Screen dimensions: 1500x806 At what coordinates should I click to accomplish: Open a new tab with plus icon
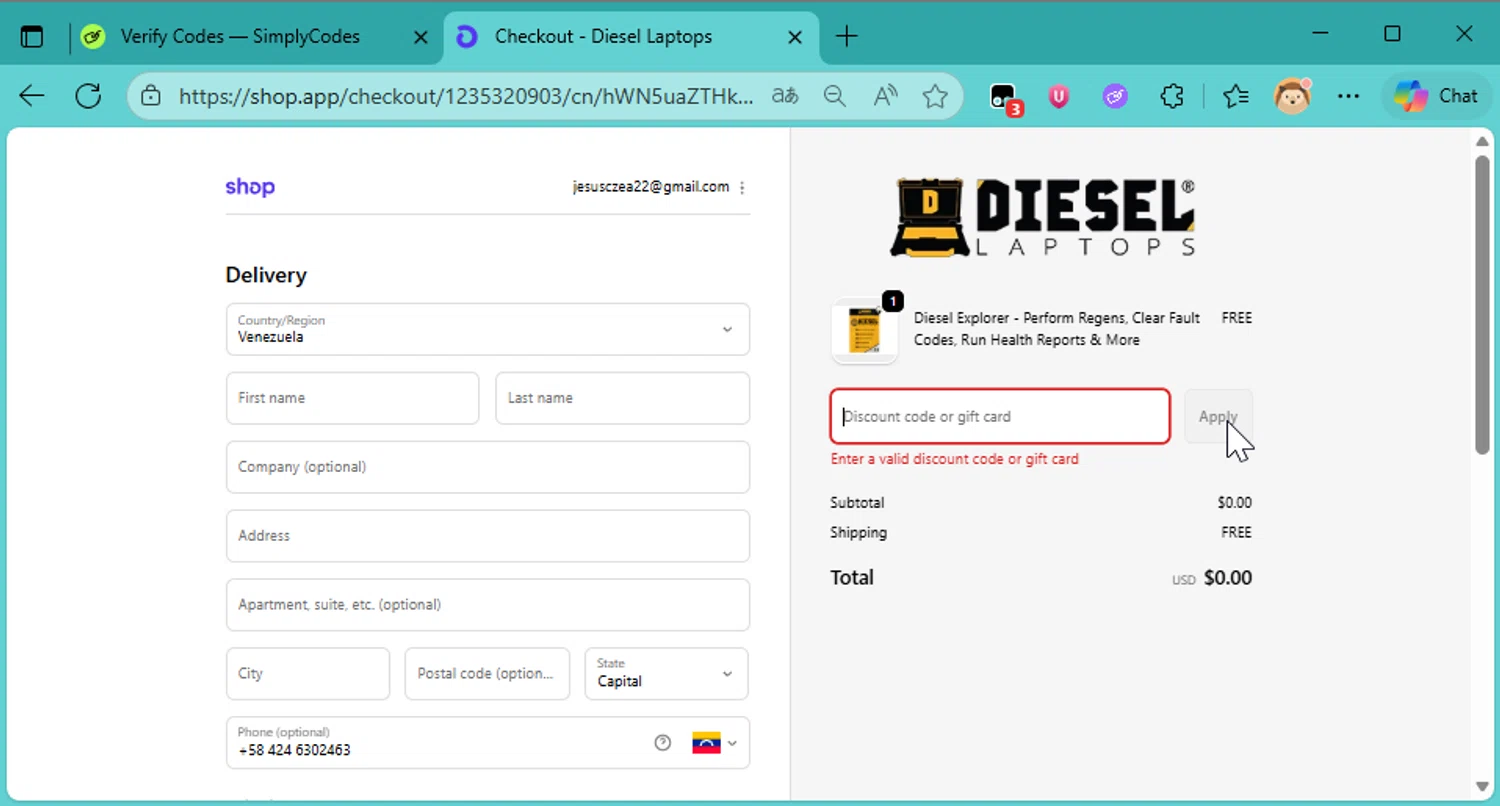(846, 37)
